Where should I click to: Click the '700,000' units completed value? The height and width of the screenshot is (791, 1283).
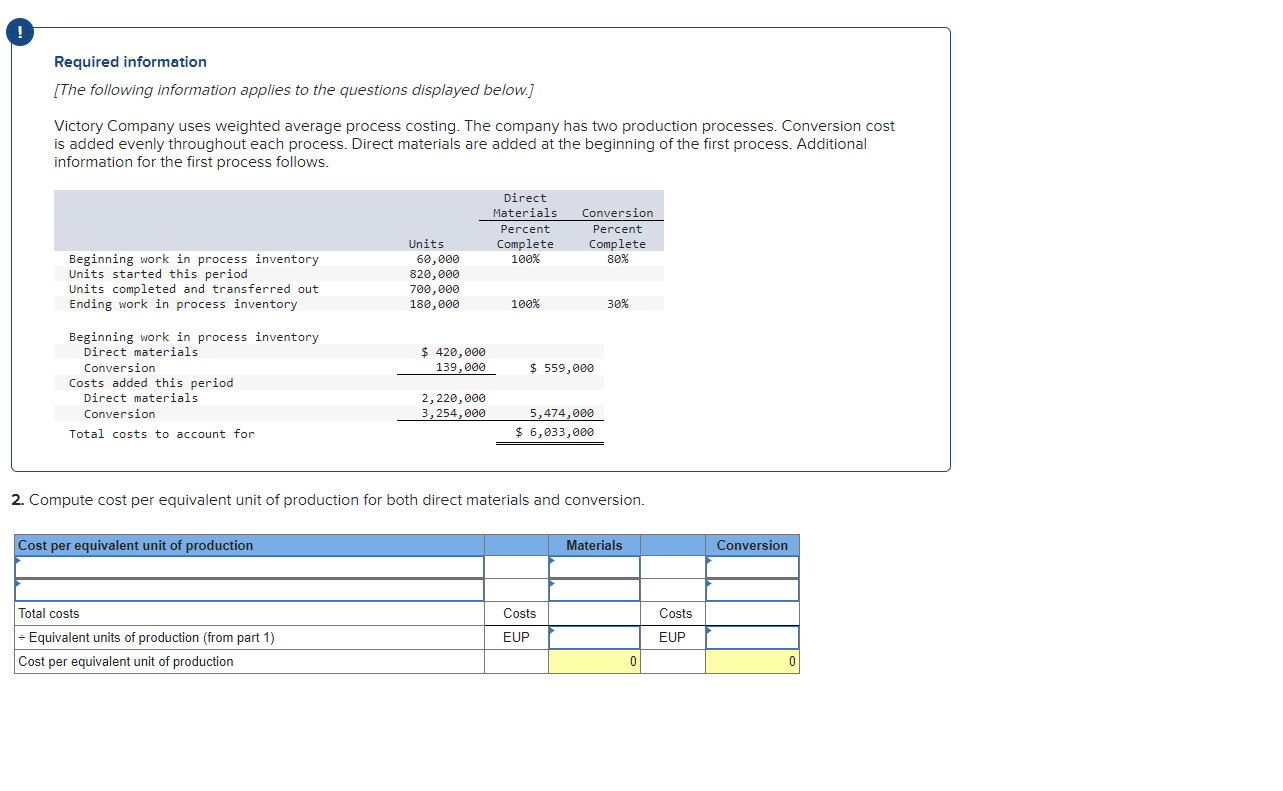pos(435,289)
